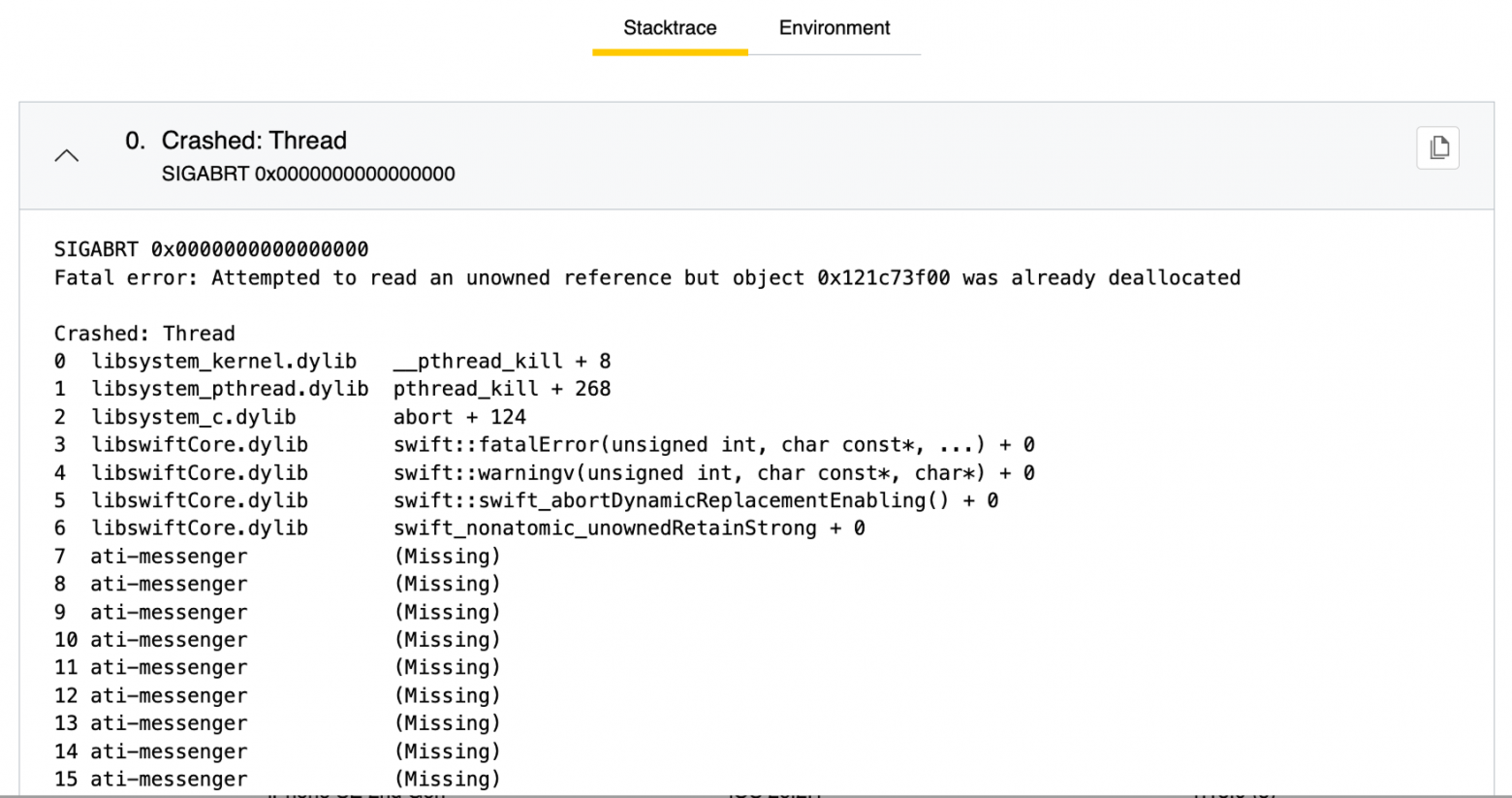
Task: Open the Environment tab
Action: (834, 28)
